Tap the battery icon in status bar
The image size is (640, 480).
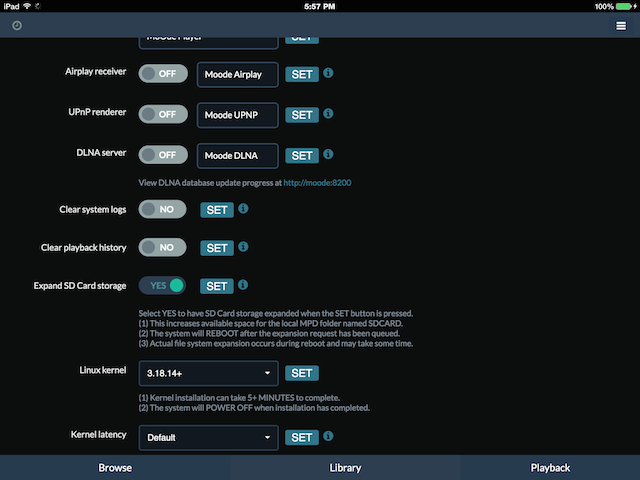pyautogui.click(x=624, y=7)
